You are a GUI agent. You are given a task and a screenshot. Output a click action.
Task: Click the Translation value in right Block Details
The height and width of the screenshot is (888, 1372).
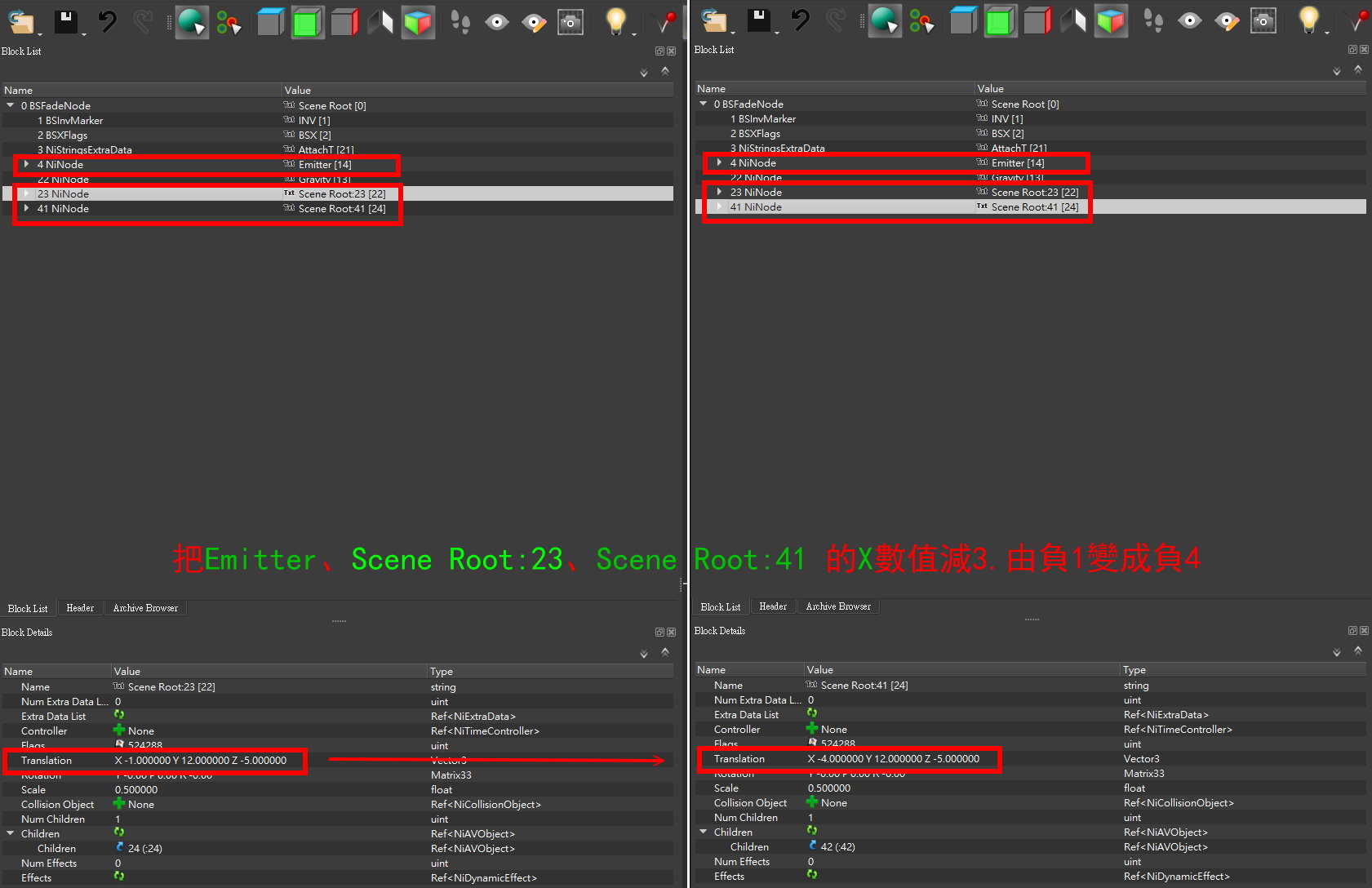pyautogui.click(x=894, y=759)
